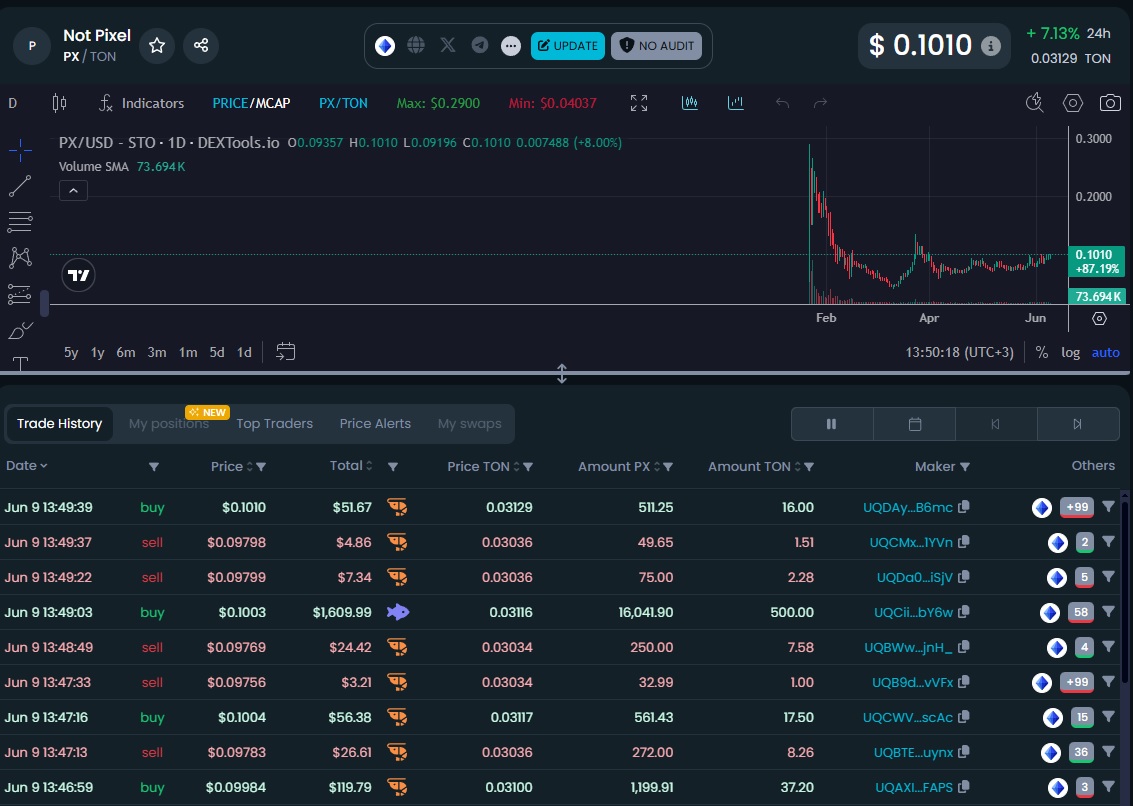
Task: Sort trades by Date column
Action: 27,466
